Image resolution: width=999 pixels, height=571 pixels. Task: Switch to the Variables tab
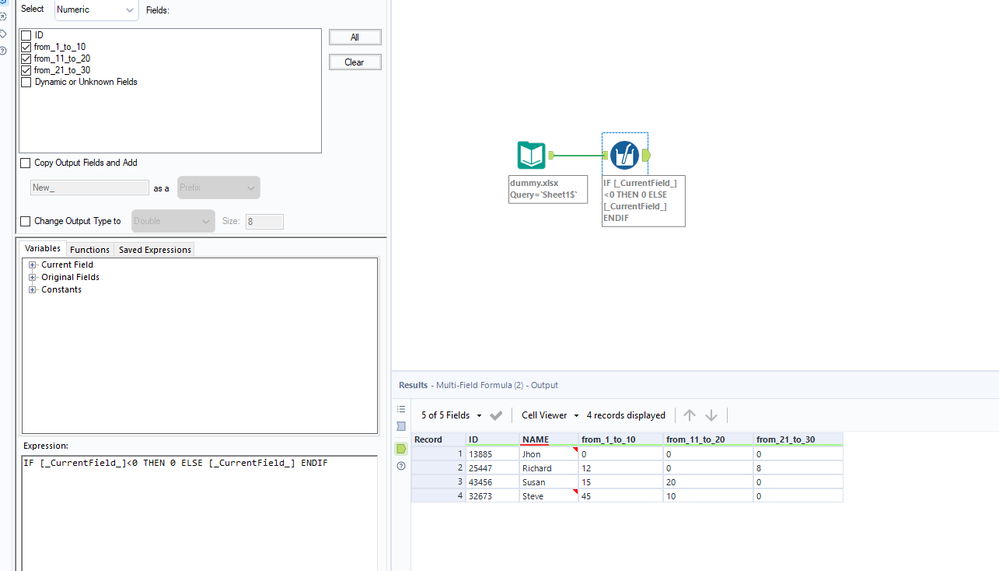click(43, 249)
